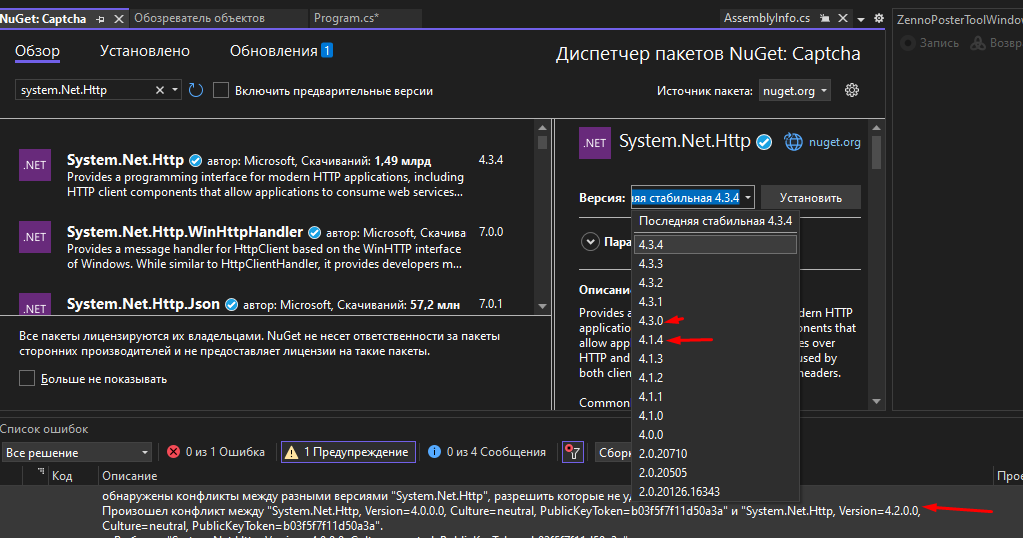Screen dimensions: 1023x538
Task: Open the tab window options gear icon
Action: [879, 19]
